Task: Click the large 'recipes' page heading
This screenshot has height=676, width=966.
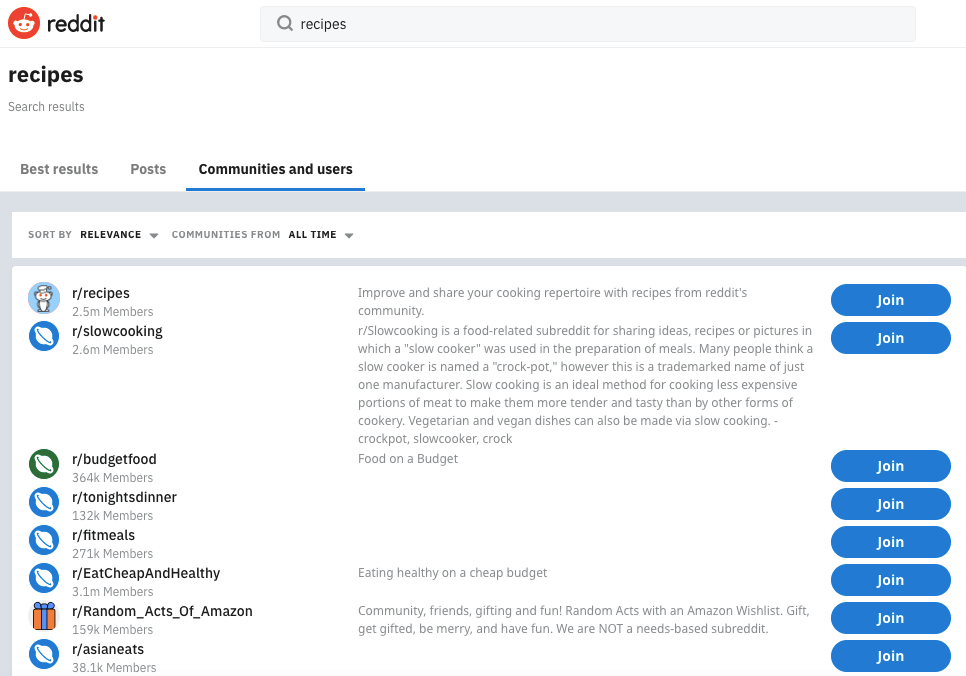Action: point(46,75)
